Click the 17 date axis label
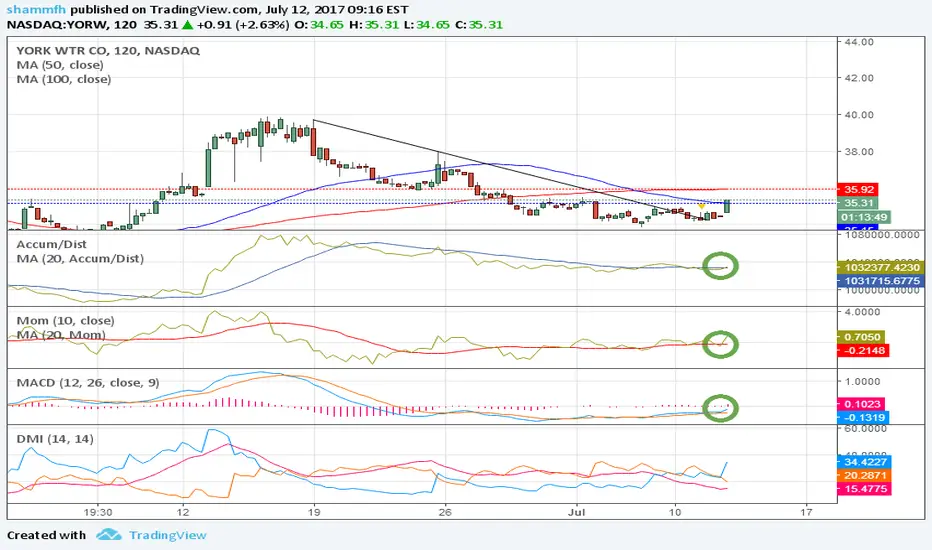The height and width of the screenshot is (550, 932). click(806, 512)
